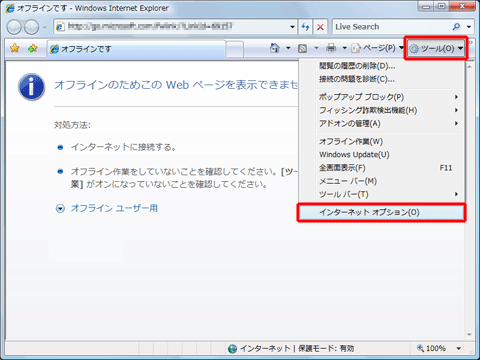Open a new blank tab
Viewport: 480px width, 360px height.
pyautogui.click(x=235, y=49)
